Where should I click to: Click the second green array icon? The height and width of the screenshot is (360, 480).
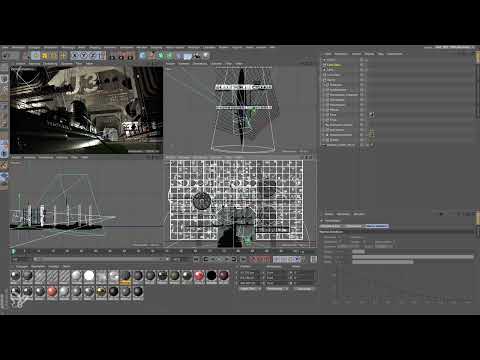click(x=170, y=56)
